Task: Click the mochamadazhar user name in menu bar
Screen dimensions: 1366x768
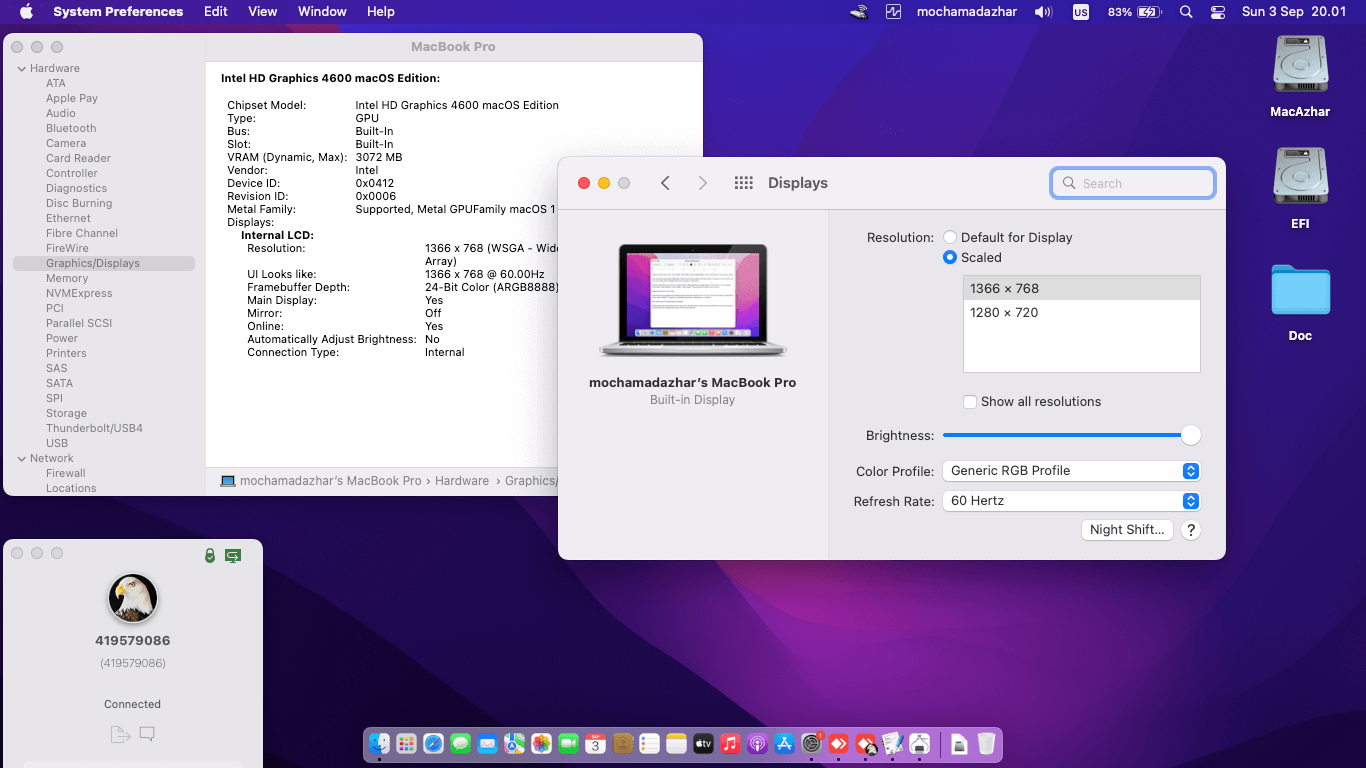Action: [966, 12]
